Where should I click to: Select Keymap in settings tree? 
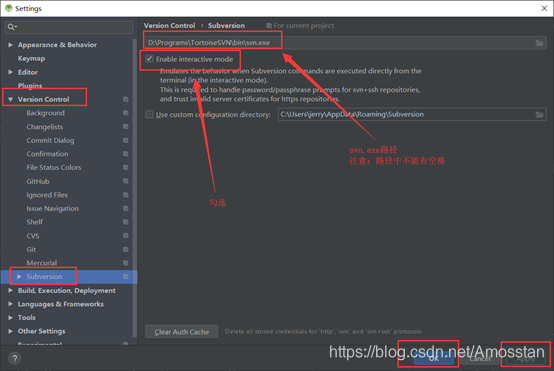[x=31, y=59]
